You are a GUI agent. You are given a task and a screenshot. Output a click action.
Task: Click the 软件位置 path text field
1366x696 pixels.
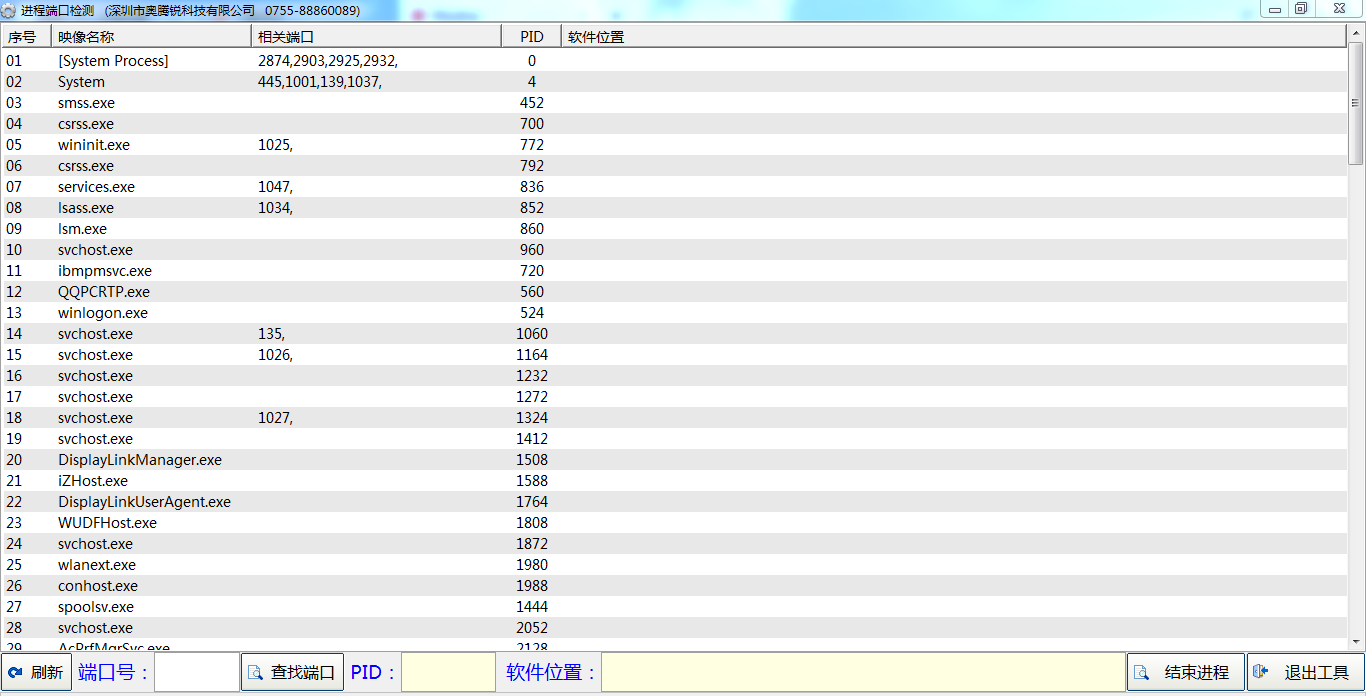(x=862, y=672)
